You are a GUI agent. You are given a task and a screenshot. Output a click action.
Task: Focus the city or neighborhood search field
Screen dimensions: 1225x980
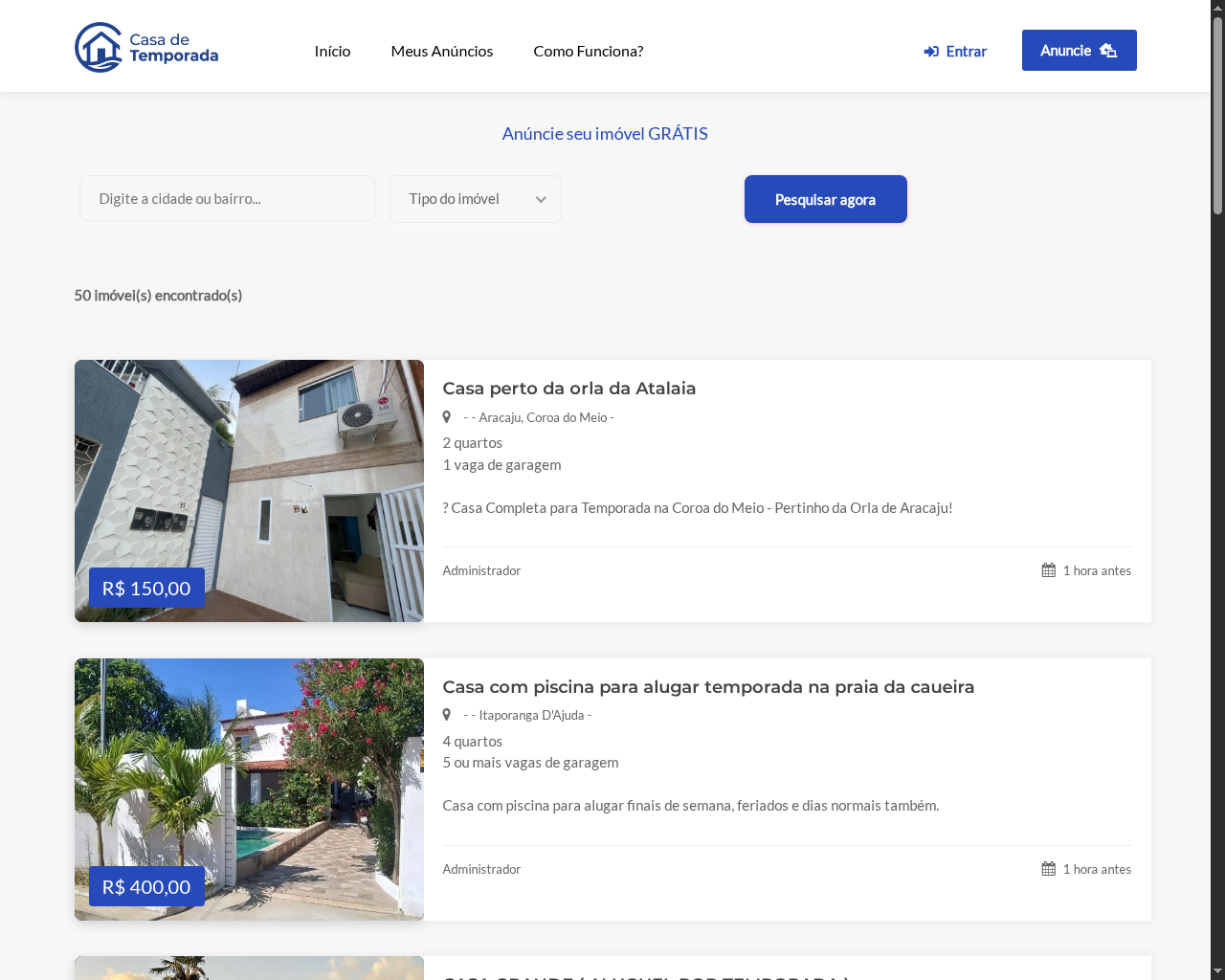pos(227,199)
